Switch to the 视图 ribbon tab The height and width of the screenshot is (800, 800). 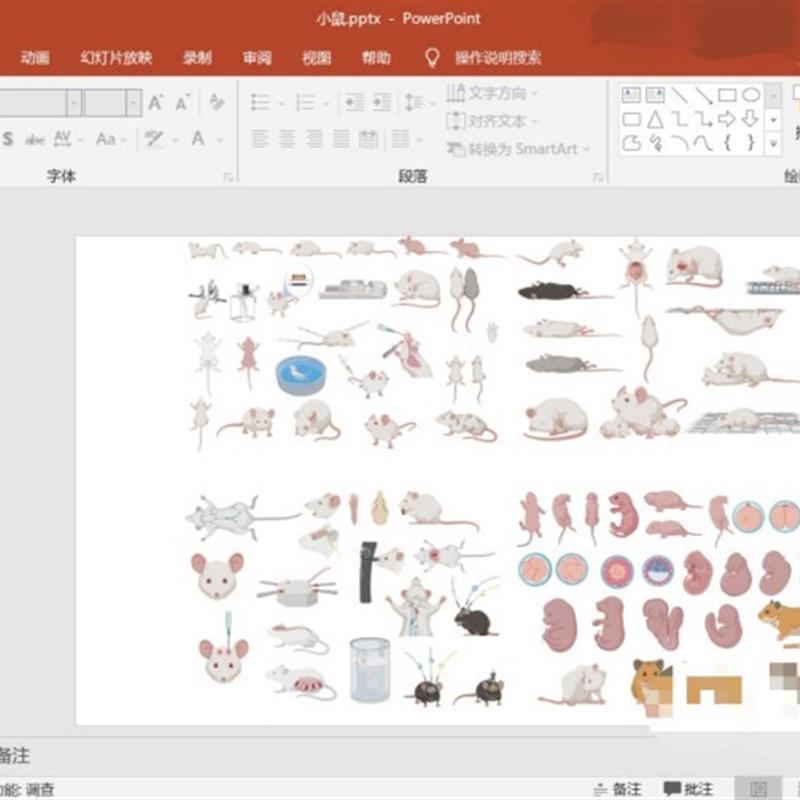point(315,58)
